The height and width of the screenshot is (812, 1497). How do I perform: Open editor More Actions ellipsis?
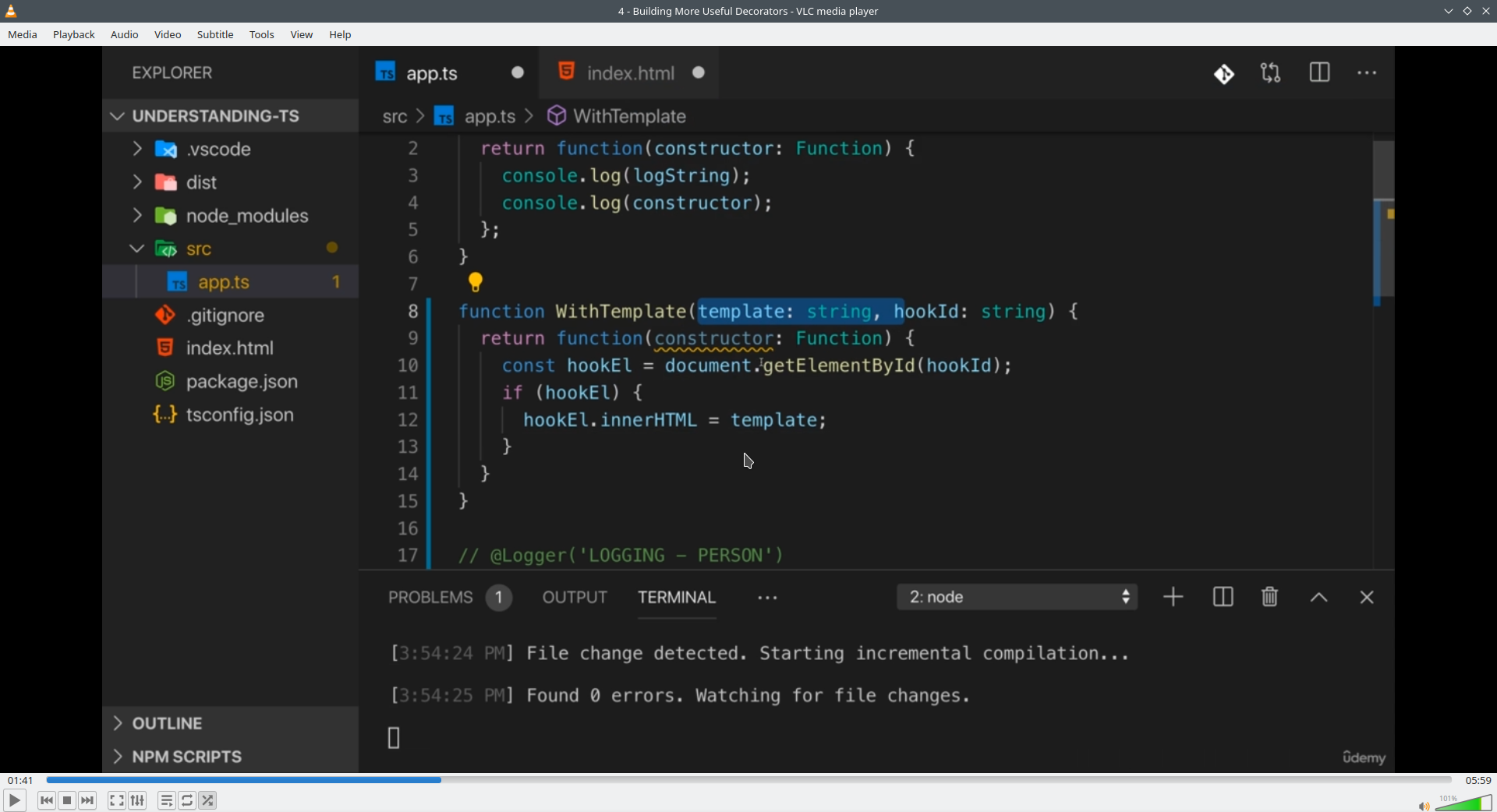1368,73
